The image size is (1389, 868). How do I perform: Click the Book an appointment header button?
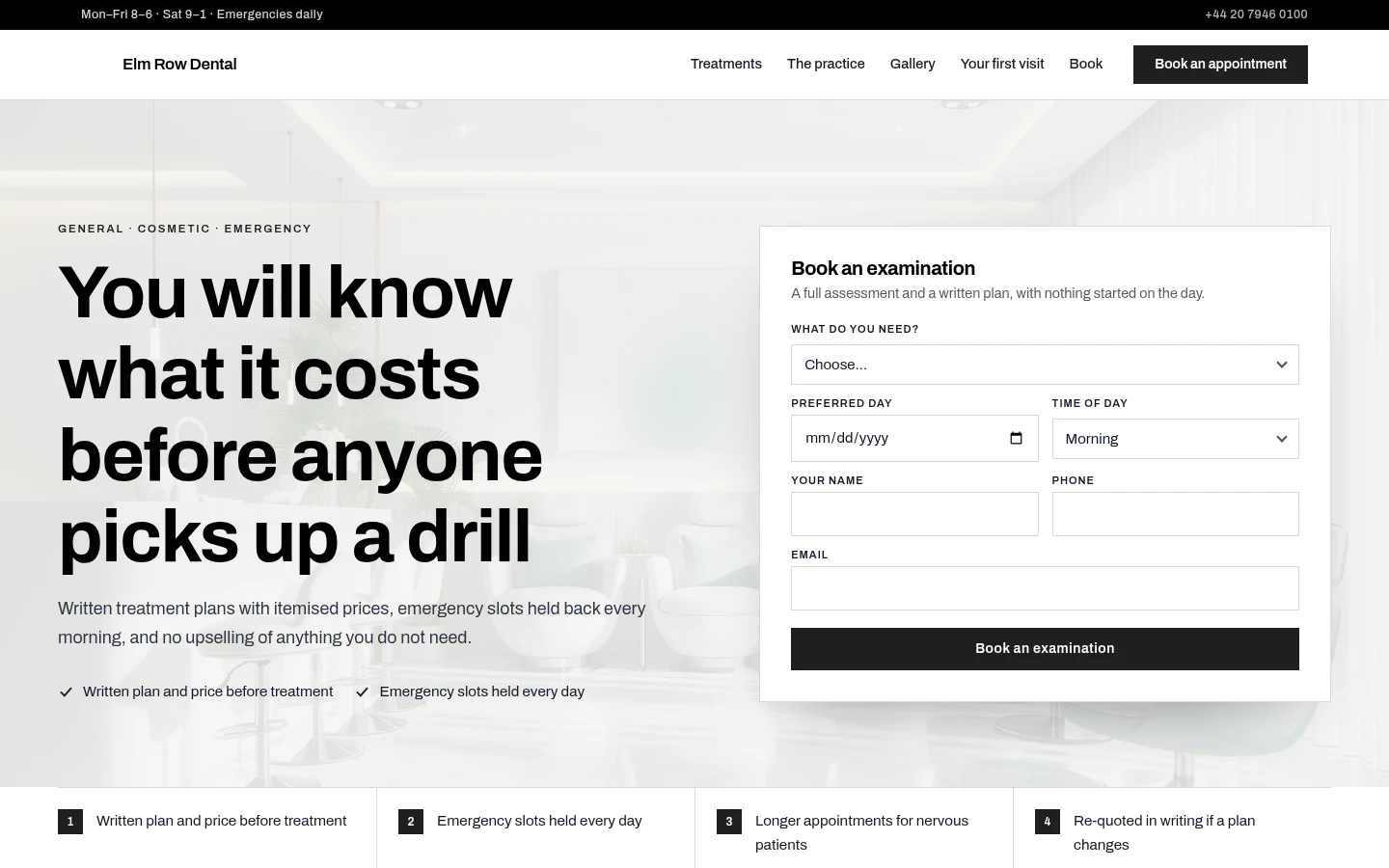pyautogui.click(x=1220, y=65)
